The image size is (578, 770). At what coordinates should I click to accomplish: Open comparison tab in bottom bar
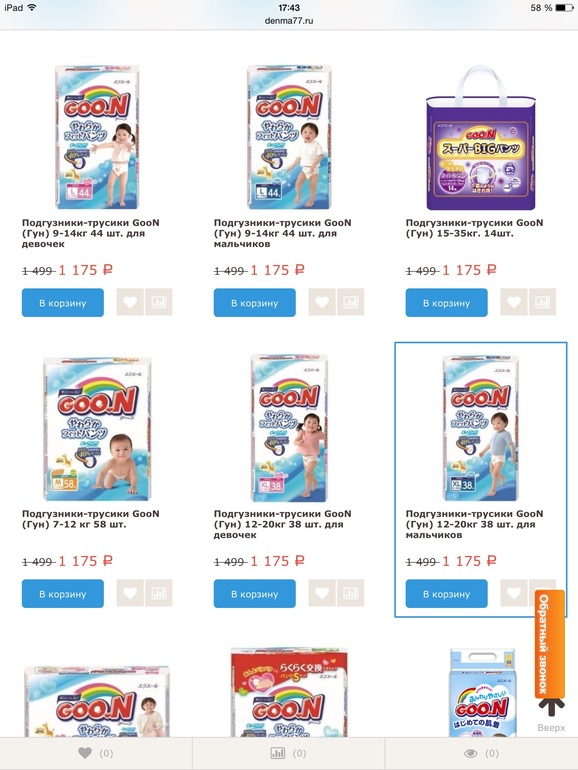coord(288,753)
